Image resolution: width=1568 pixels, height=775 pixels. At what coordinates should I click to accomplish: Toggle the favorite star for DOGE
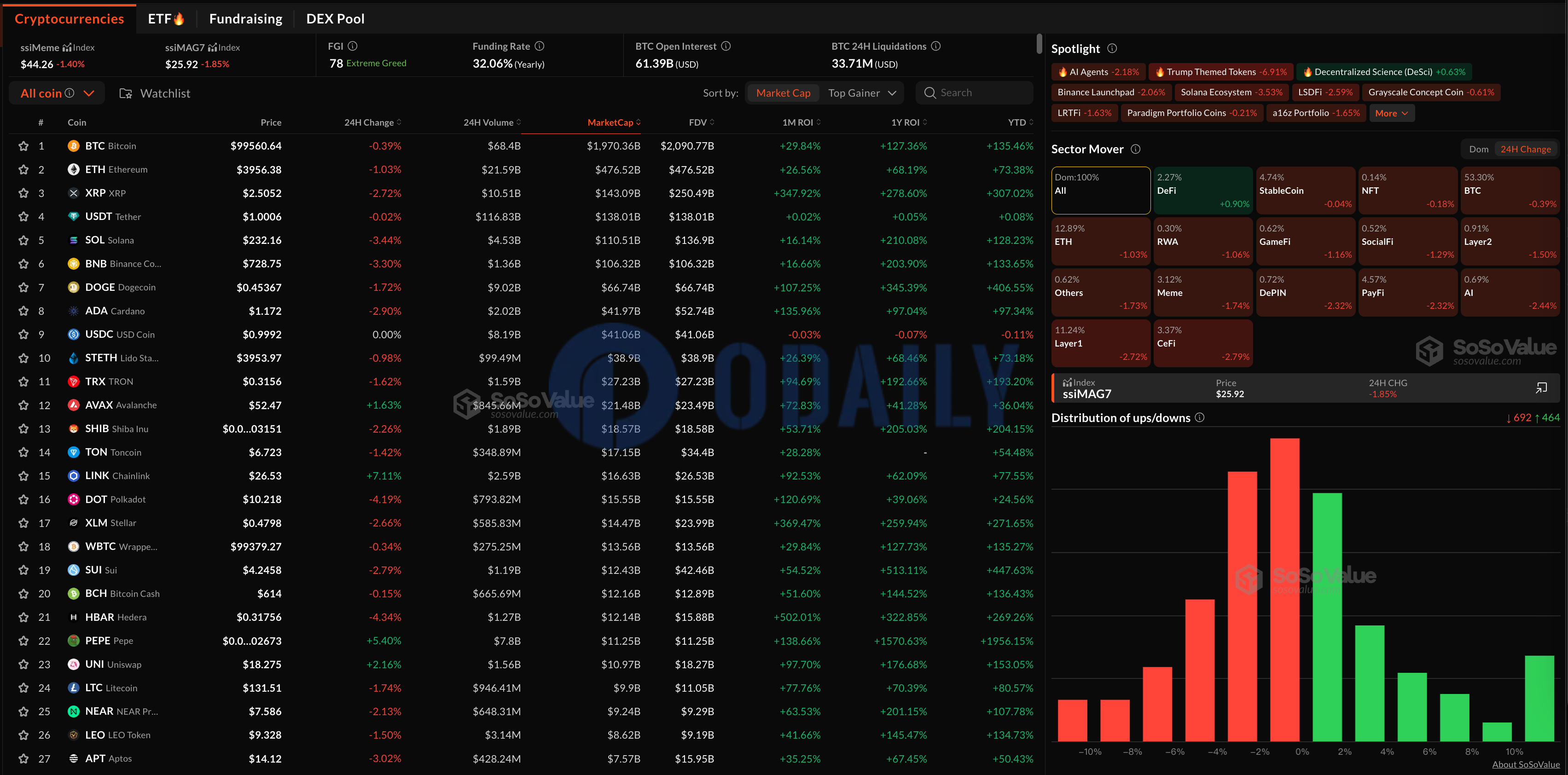point(24,287)
